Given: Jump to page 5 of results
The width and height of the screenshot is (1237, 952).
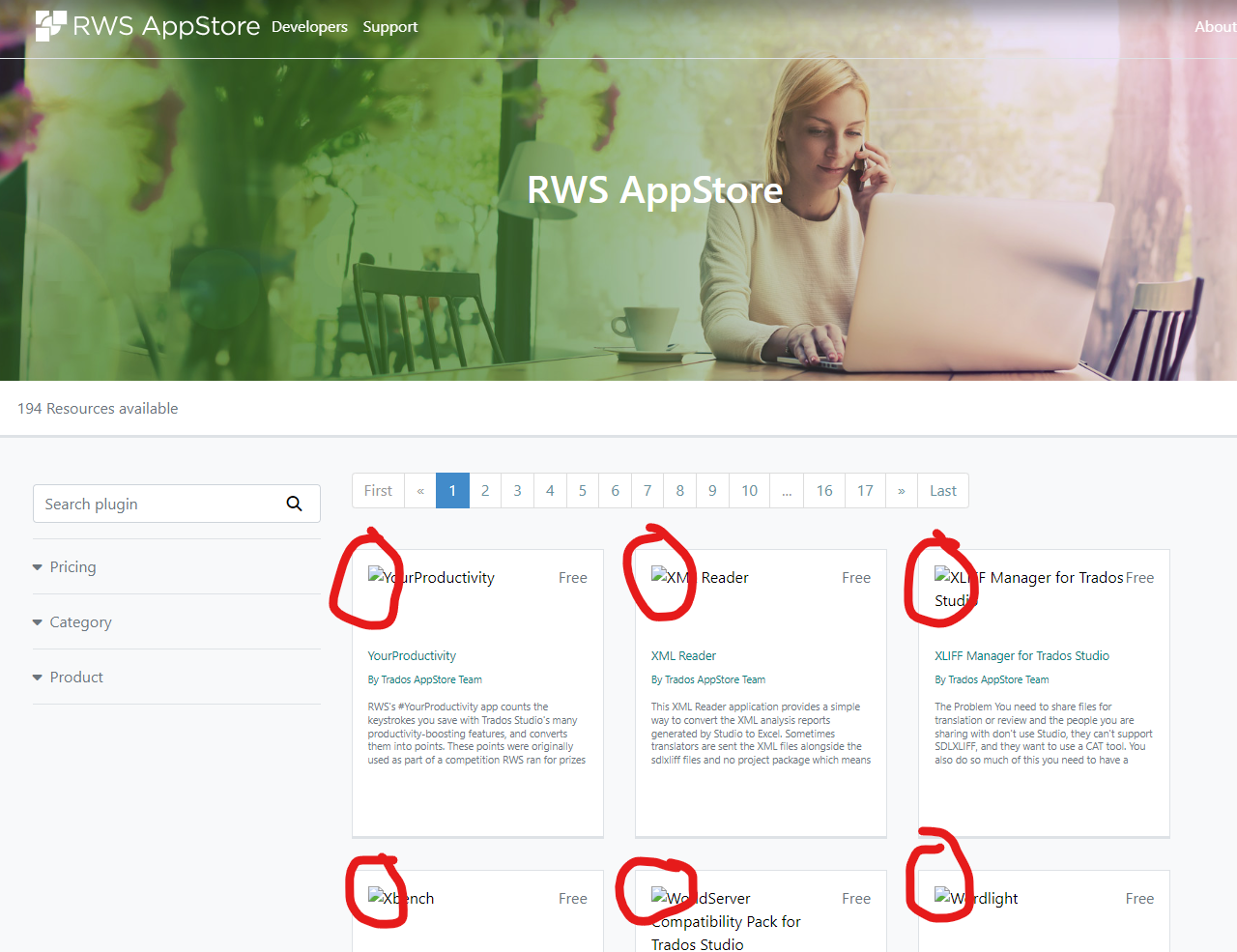Looking at the screenshot, I should (x=582, y=490).
